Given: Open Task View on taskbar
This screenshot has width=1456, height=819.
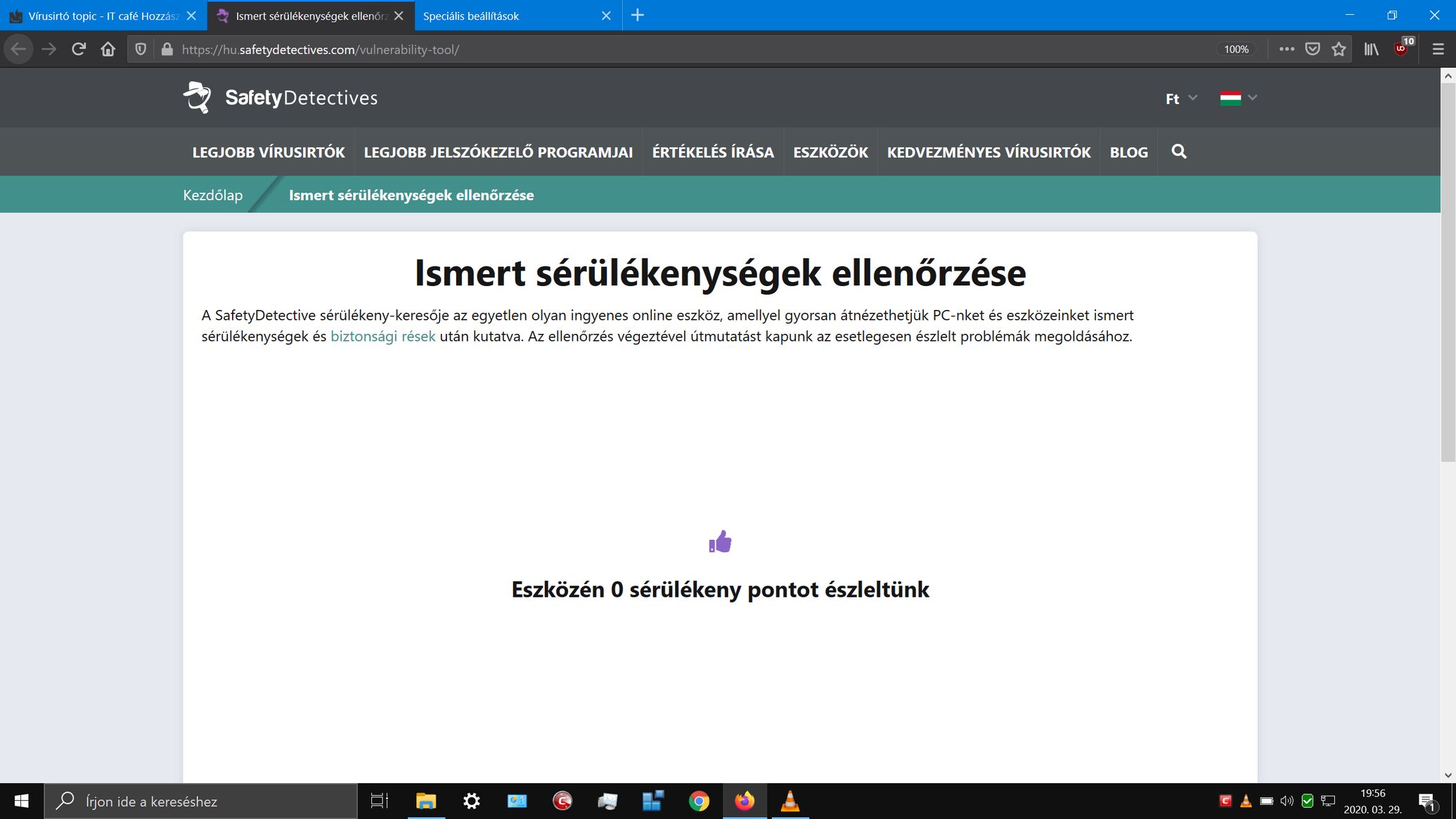Looking at the screenshot, I should (x=380, y=801).
